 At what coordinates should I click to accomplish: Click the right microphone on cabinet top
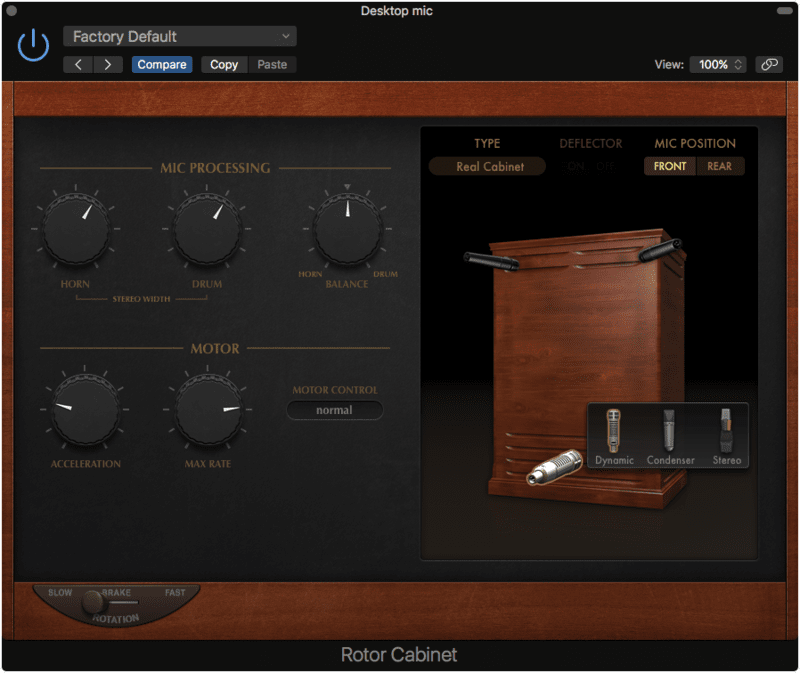click(x=661, y=249)
